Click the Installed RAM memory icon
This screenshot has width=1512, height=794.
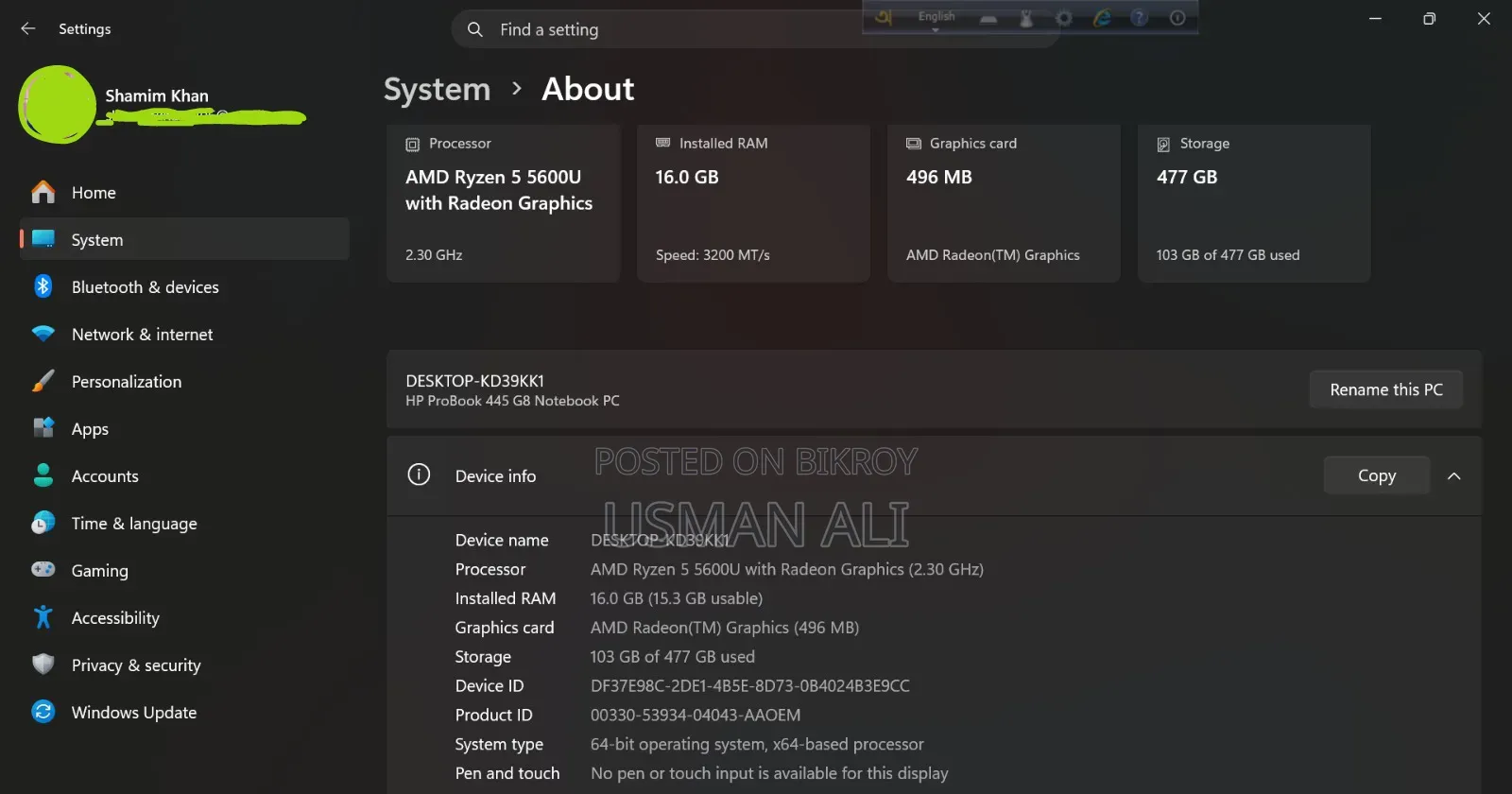(663, 143)
